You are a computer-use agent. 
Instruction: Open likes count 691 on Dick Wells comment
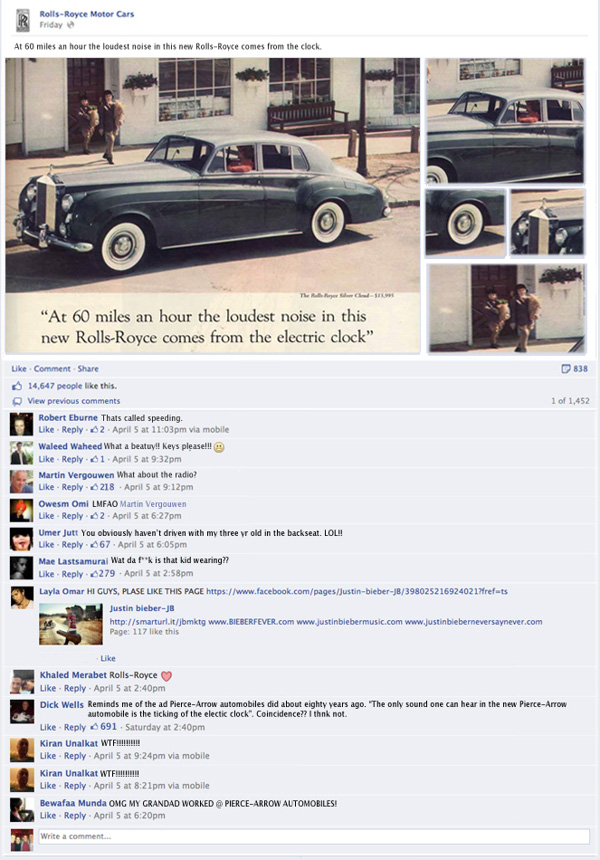(x=104, y=727)
